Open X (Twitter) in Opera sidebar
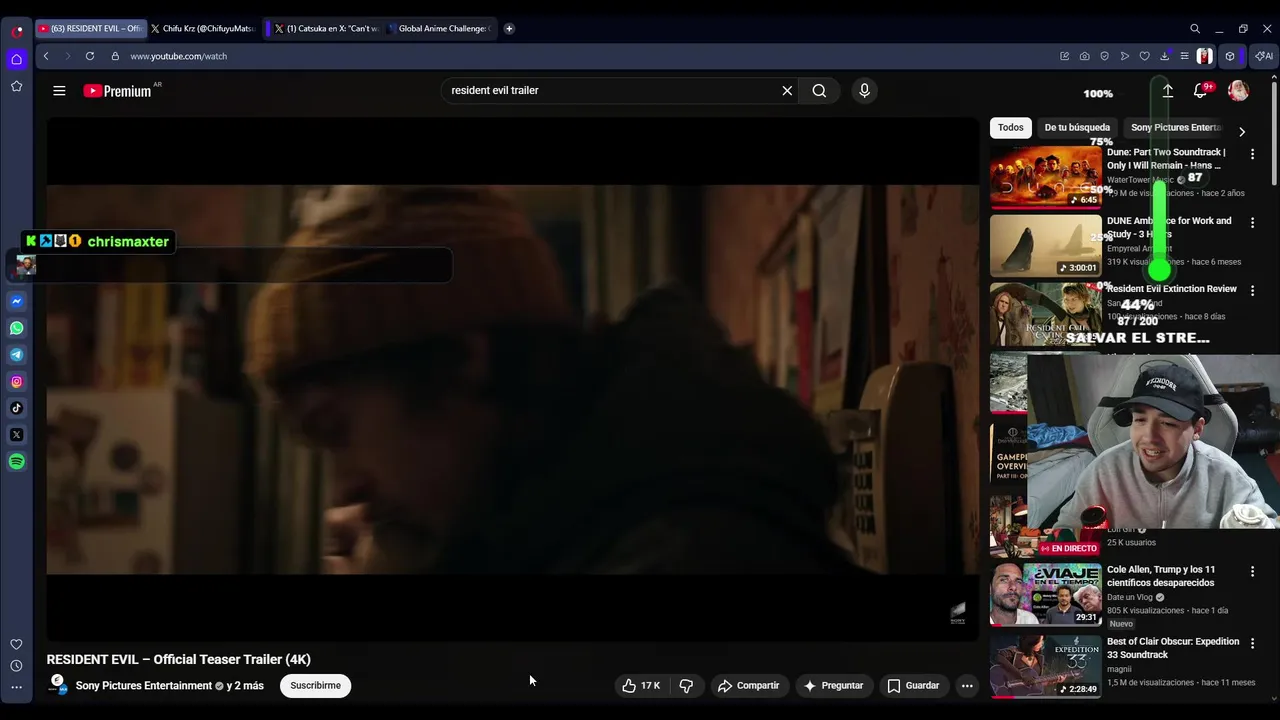 17,435
